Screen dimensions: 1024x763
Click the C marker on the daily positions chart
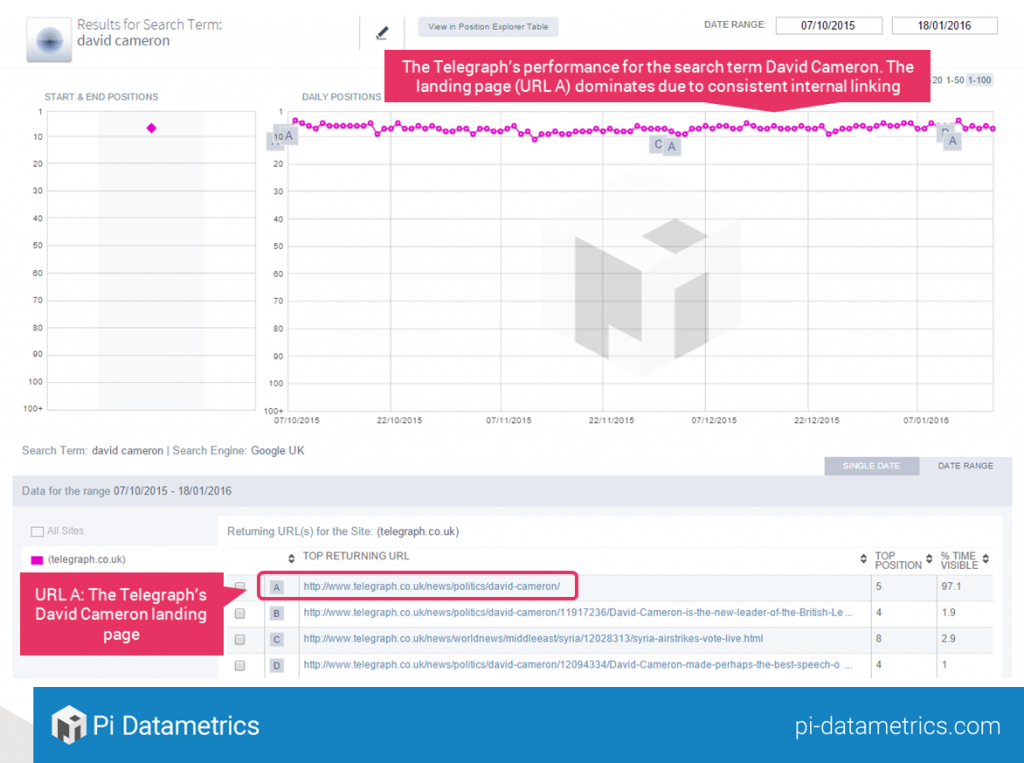tap(658, 144)
